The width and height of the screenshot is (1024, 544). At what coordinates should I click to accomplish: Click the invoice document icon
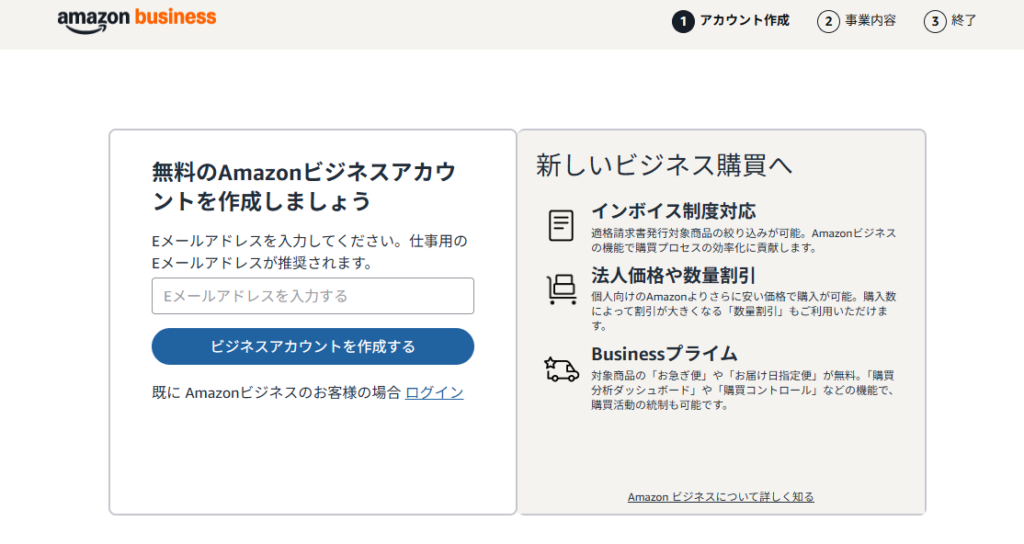click(x=561, y=225)
